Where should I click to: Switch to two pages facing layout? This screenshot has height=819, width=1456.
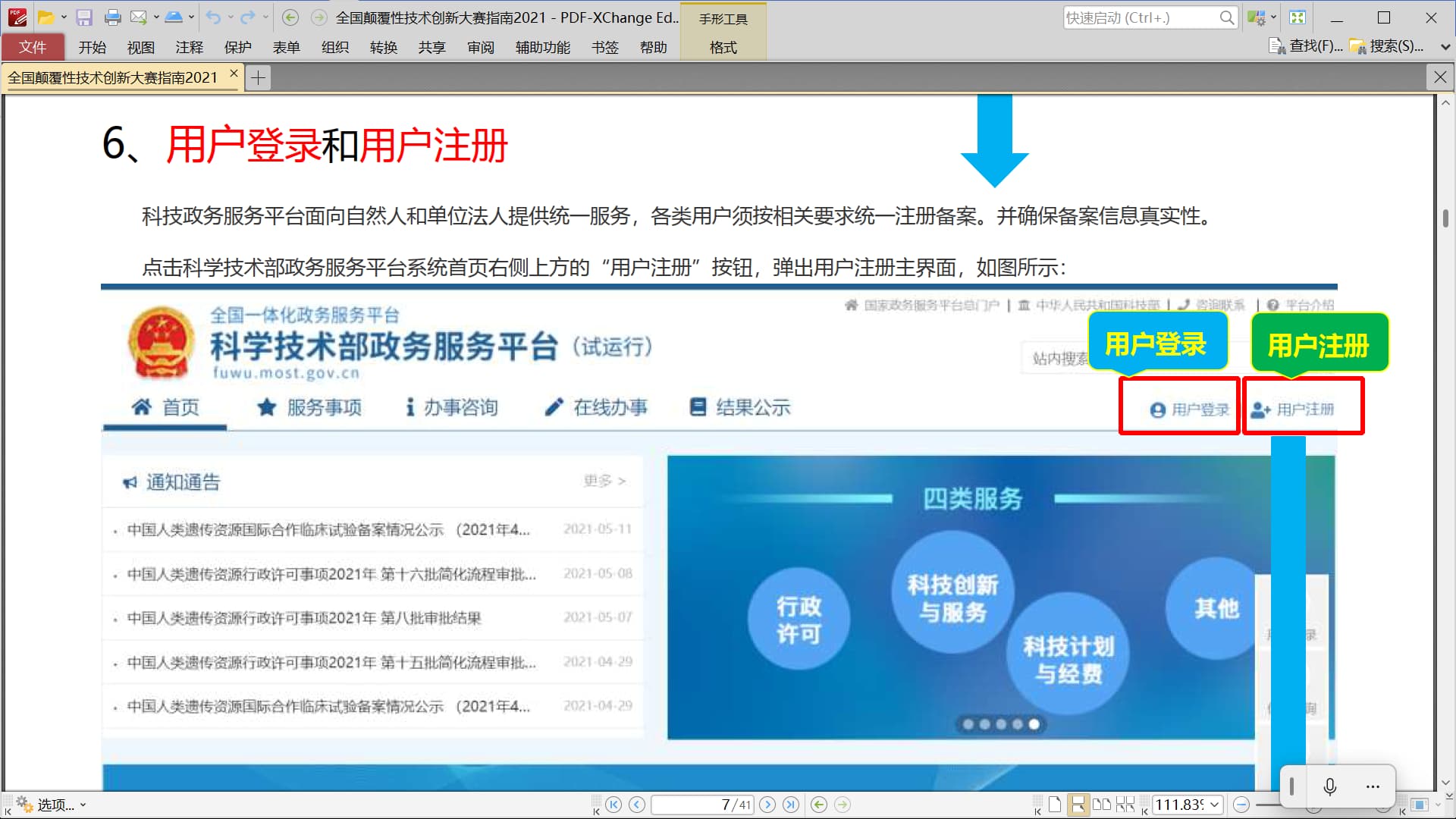click(1102, 805)
